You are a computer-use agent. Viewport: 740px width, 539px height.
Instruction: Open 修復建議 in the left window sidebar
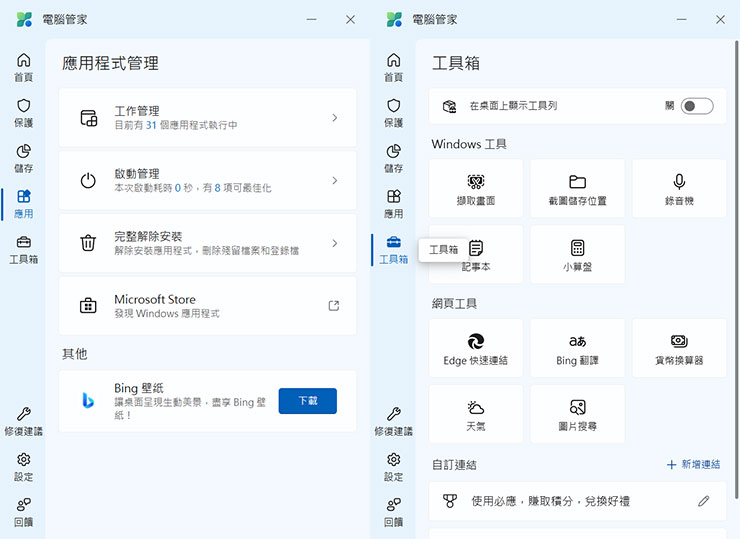pos(24,421)
